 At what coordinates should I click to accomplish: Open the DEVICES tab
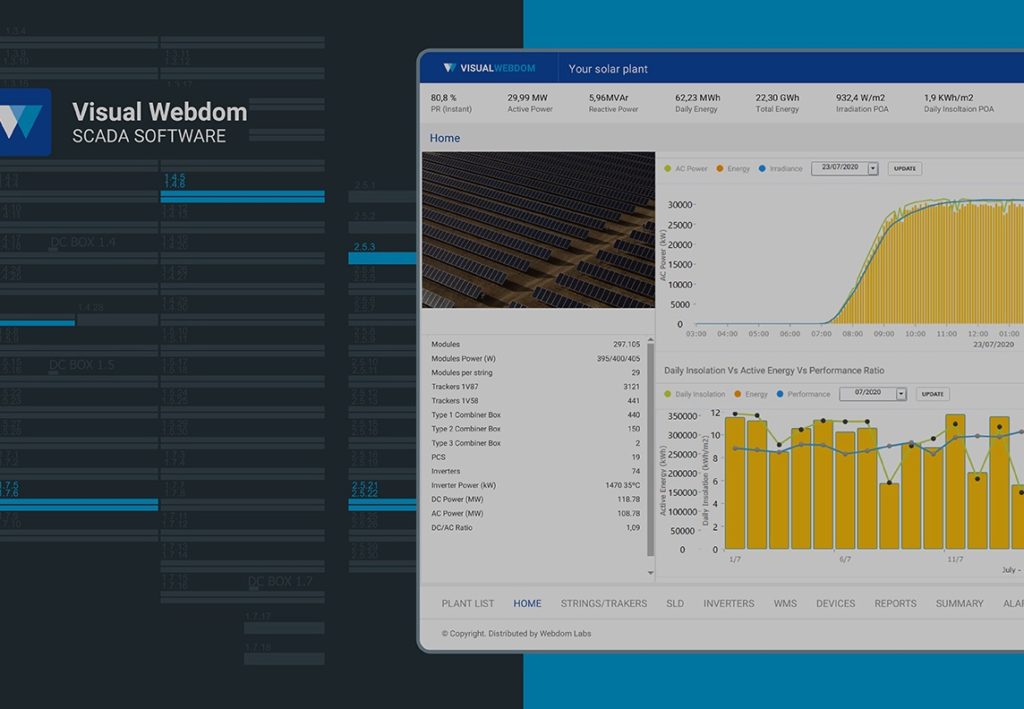click(835, 603)
